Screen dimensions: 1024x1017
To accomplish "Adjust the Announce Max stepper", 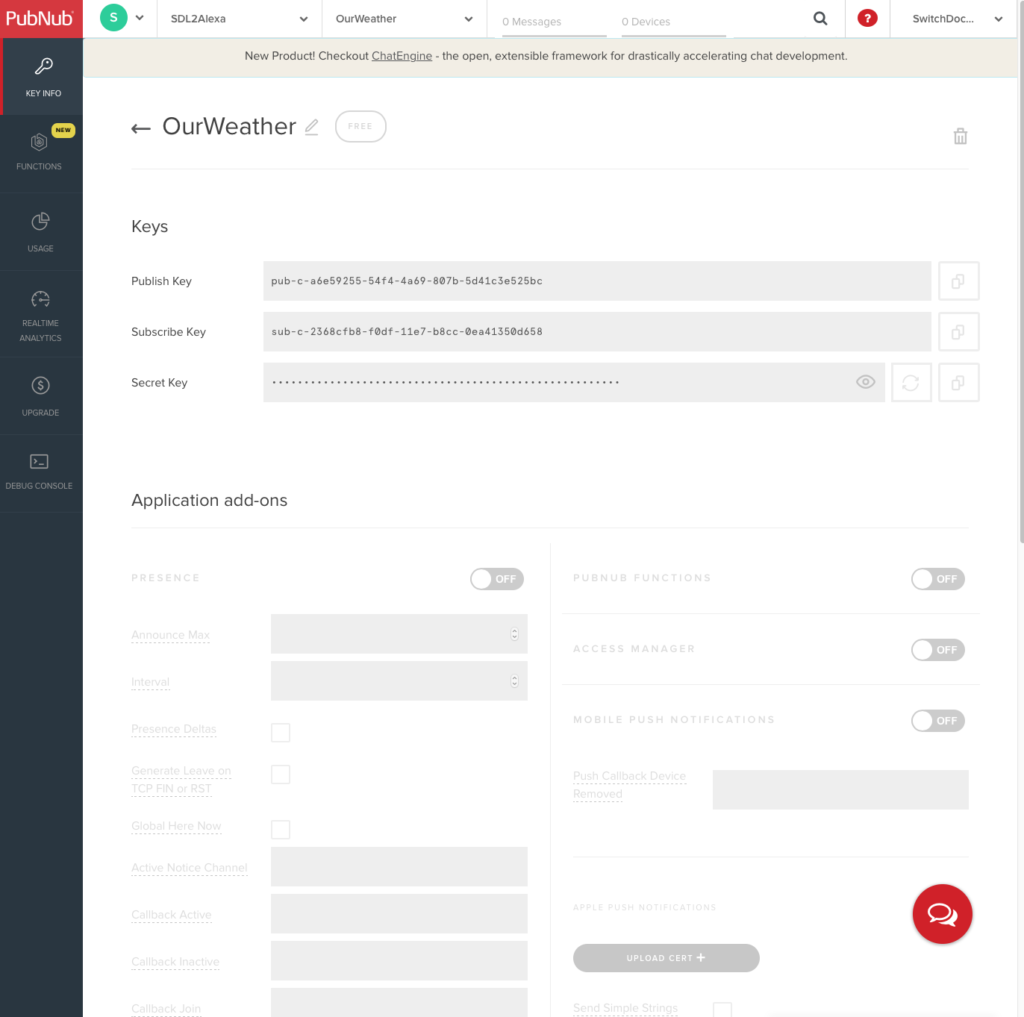I will 515,634.
